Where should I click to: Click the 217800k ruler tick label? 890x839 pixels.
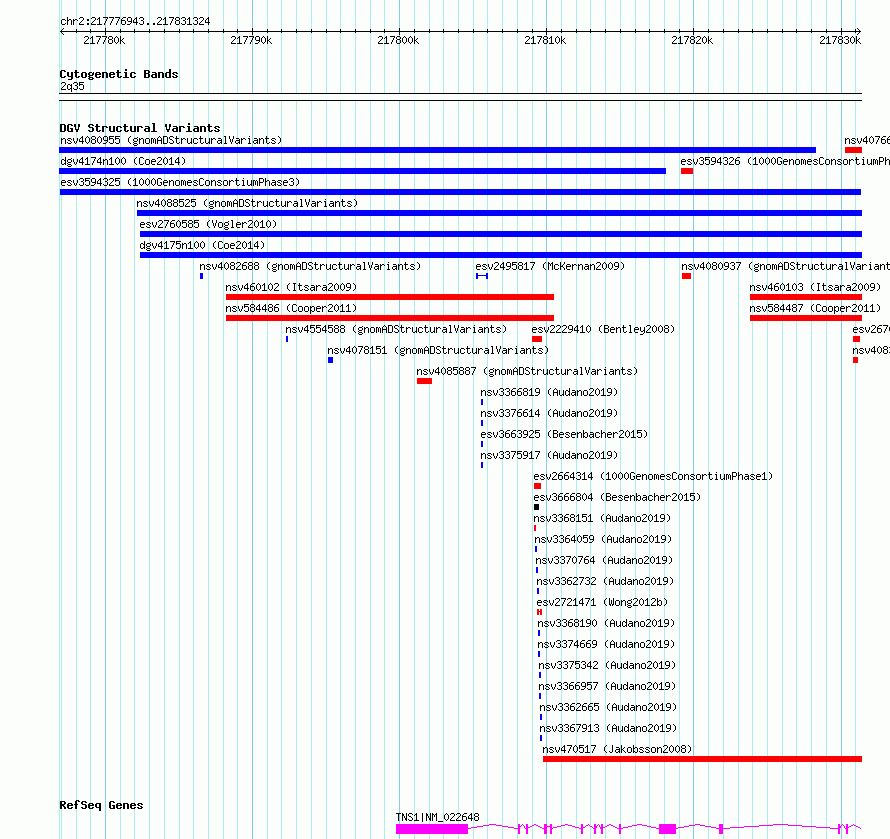(398, 40)
